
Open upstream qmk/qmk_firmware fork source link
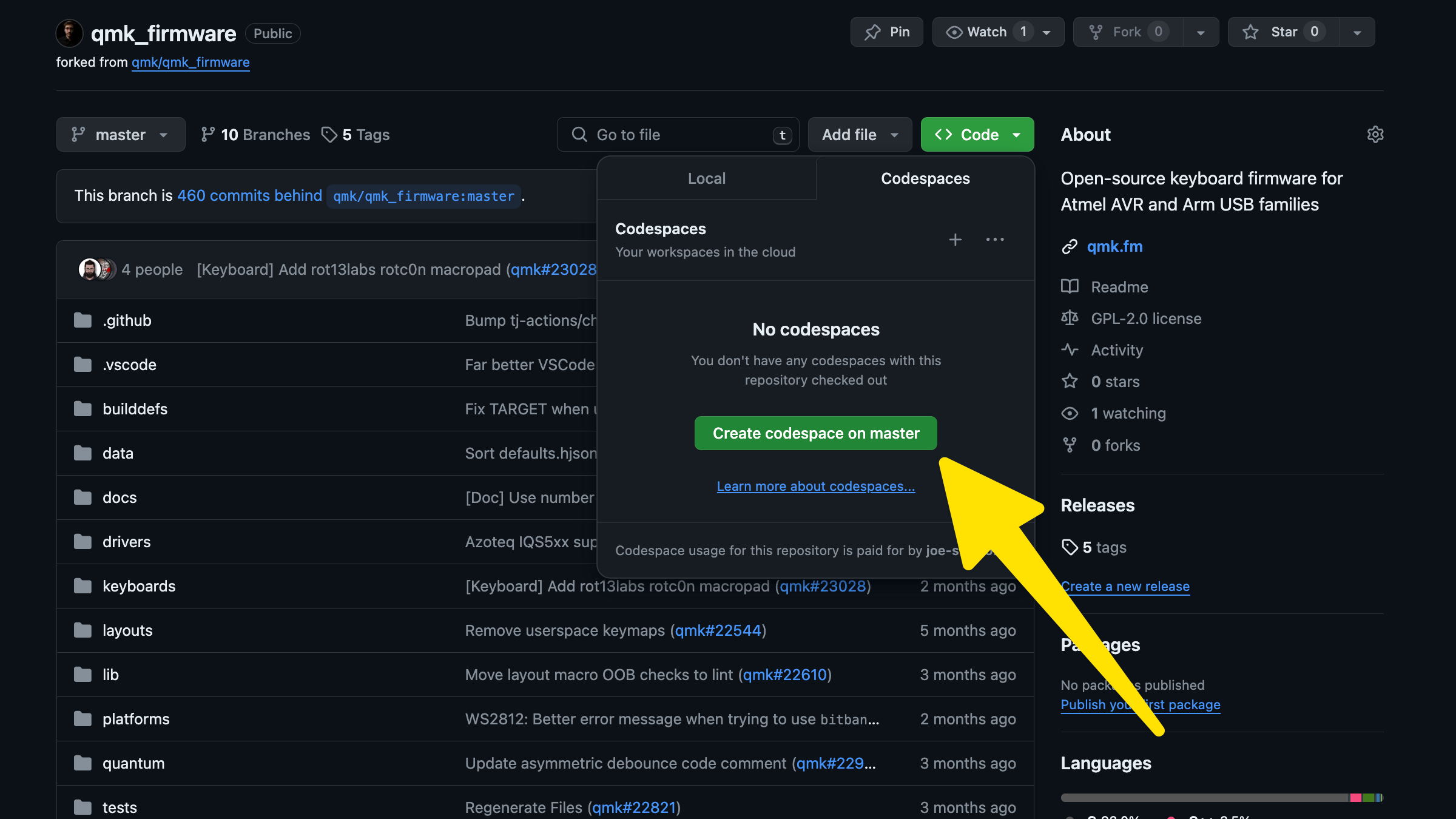click(190, 62)
